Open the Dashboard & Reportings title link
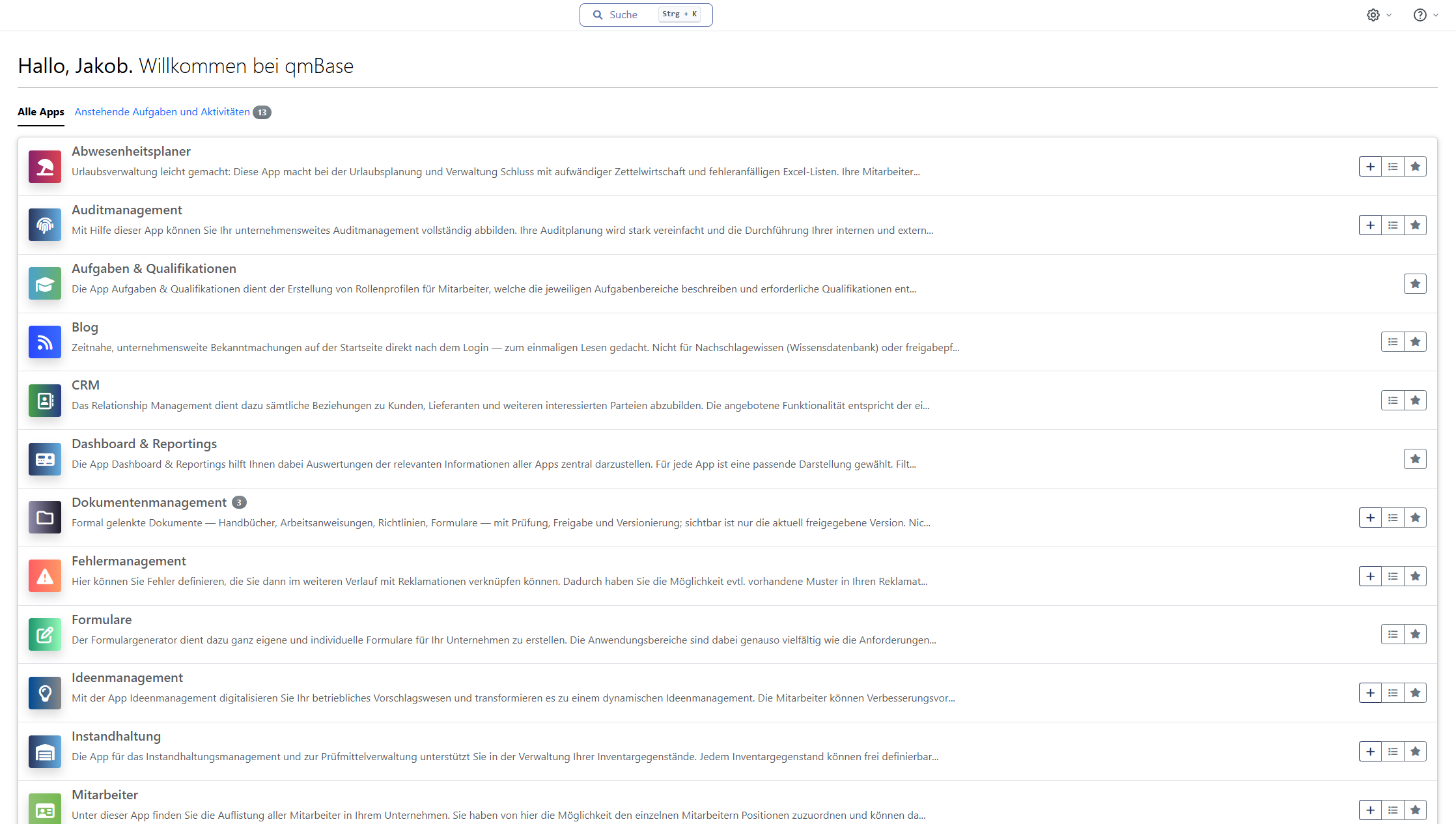Image resolution: width=1456 pixels, height=824 pixels. pyautogui.click(x=144, y=444)
